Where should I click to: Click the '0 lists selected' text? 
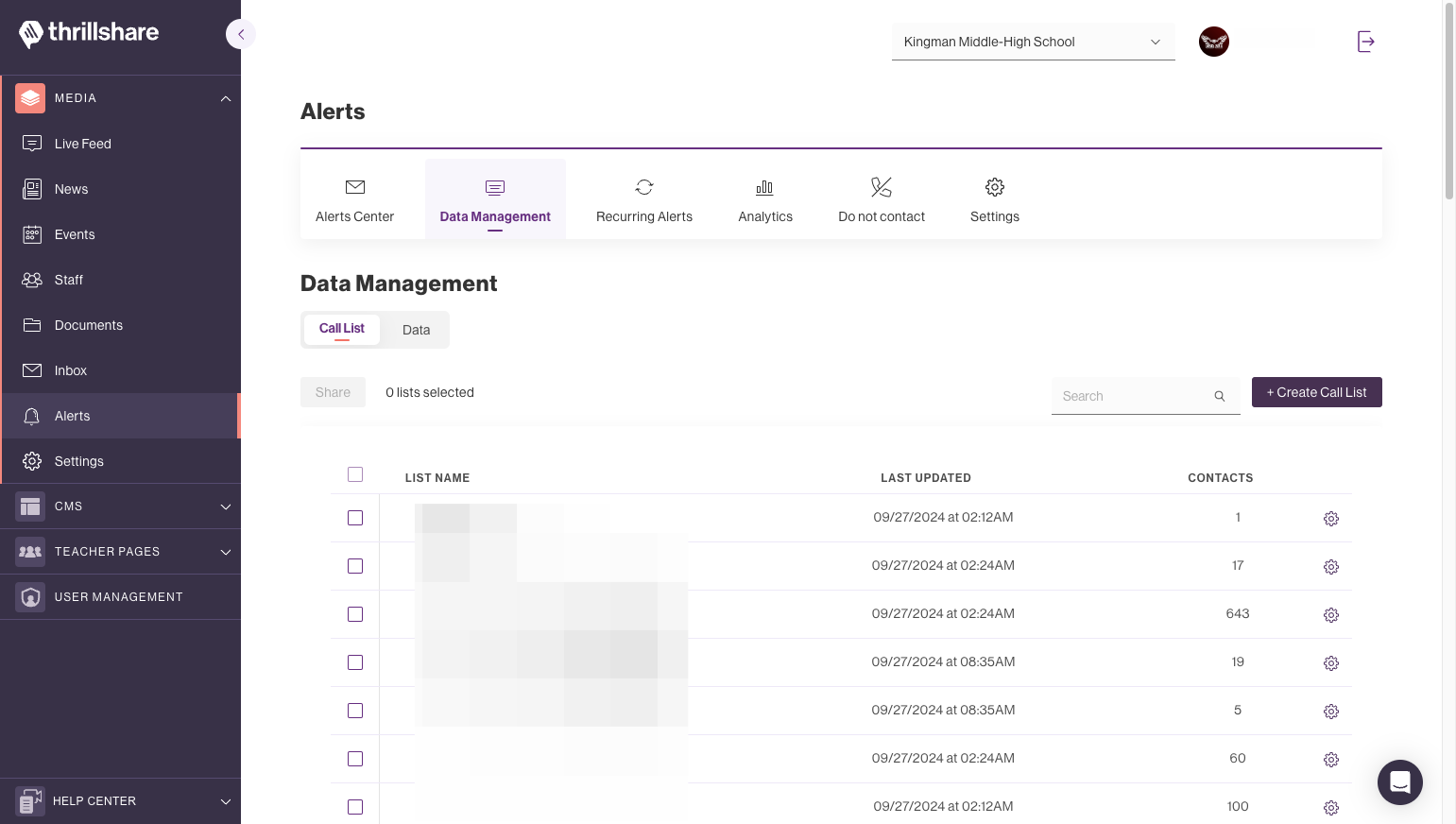(x=430, y=392)
